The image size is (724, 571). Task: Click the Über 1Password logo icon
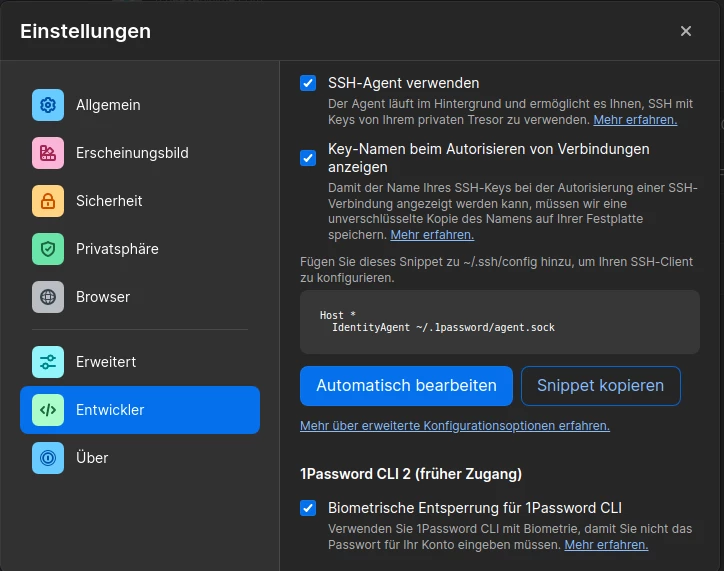pyautogui.click(x=48, y=458)
